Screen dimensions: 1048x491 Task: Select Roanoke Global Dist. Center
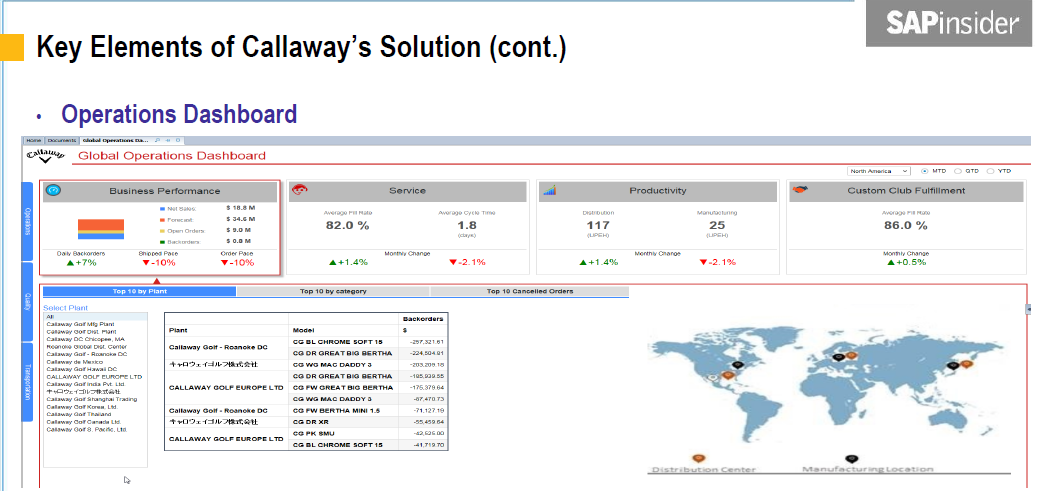click(x=95, y=347)
